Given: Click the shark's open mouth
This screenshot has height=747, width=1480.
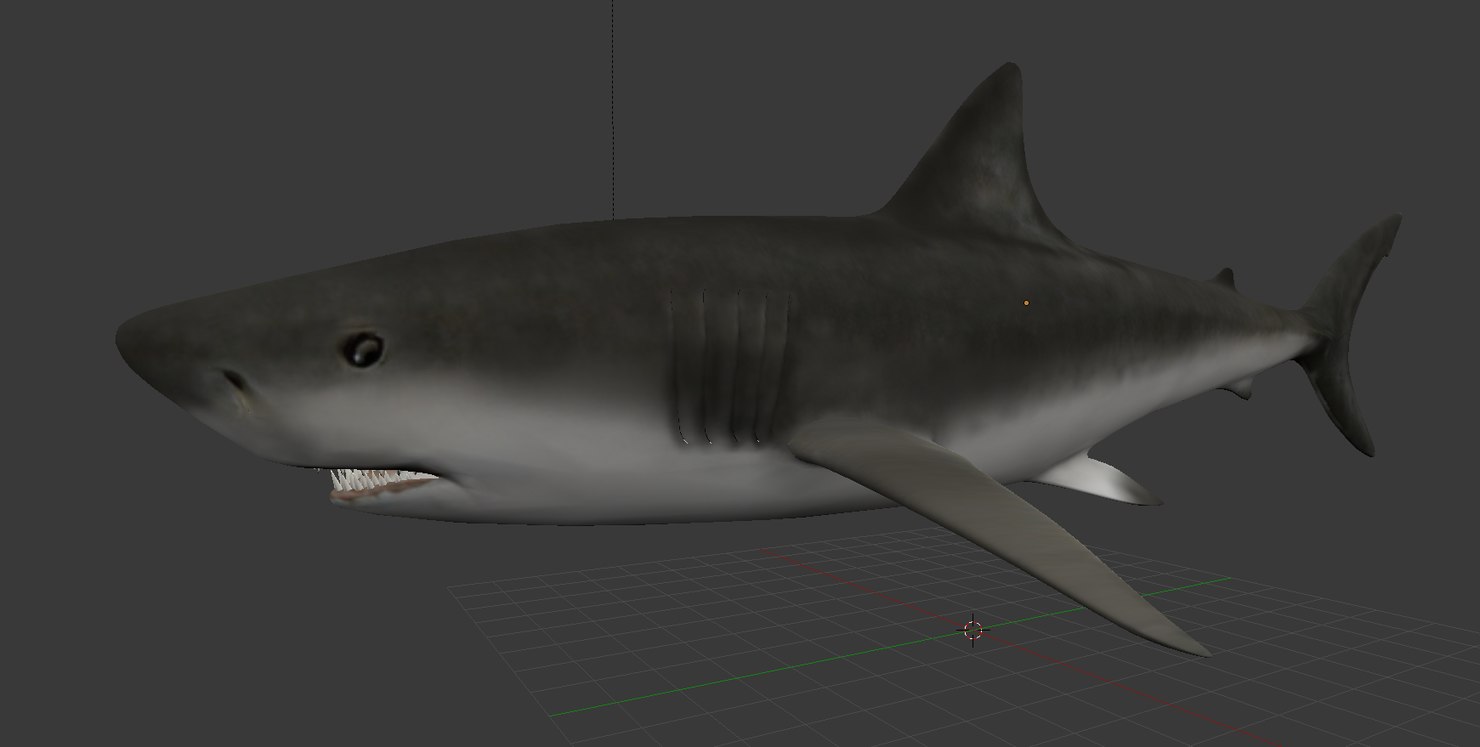Looking at the screenshot, I should click(390, 485).
